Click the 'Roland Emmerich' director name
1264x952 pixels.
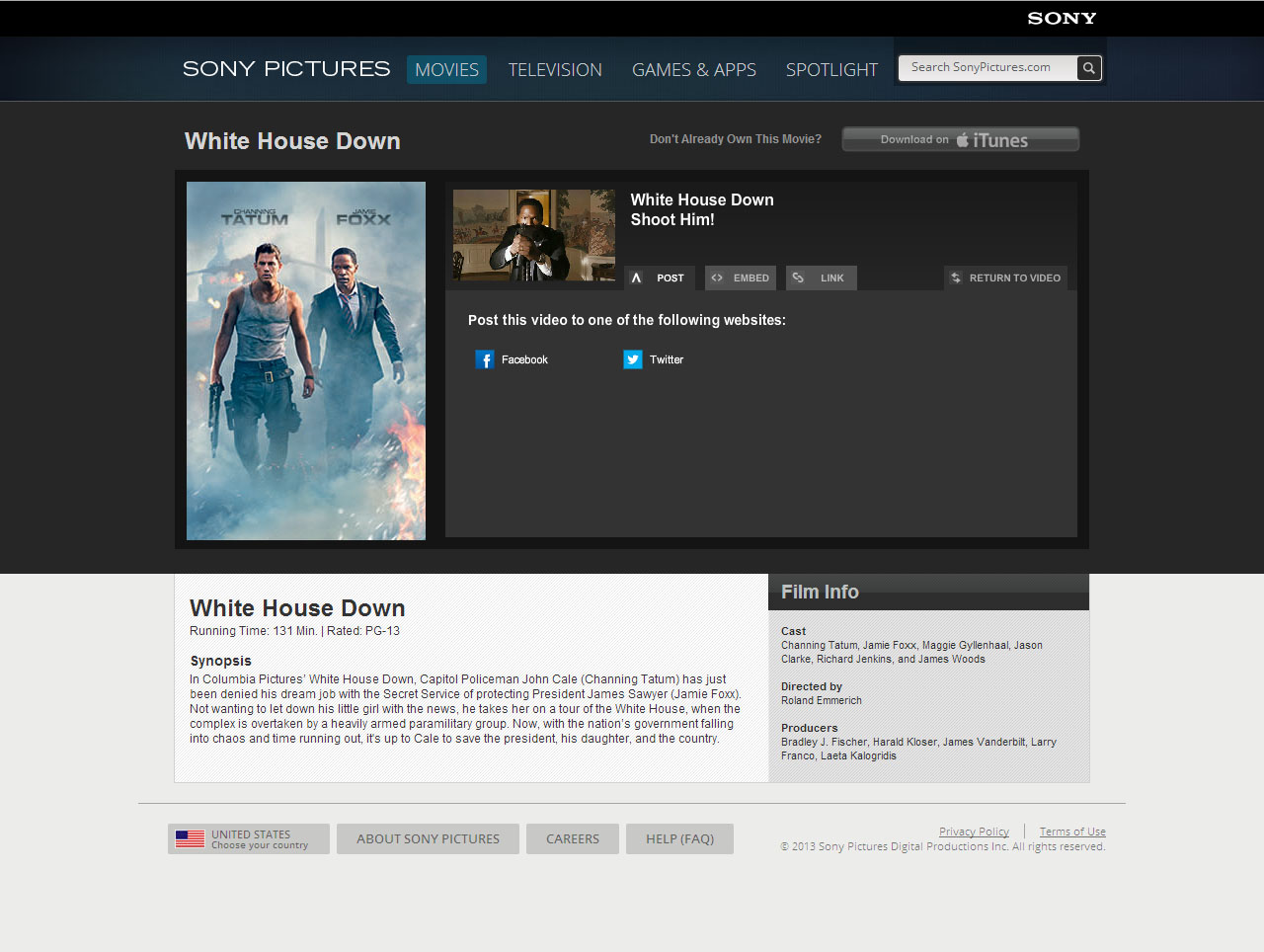tap(822, 700)
